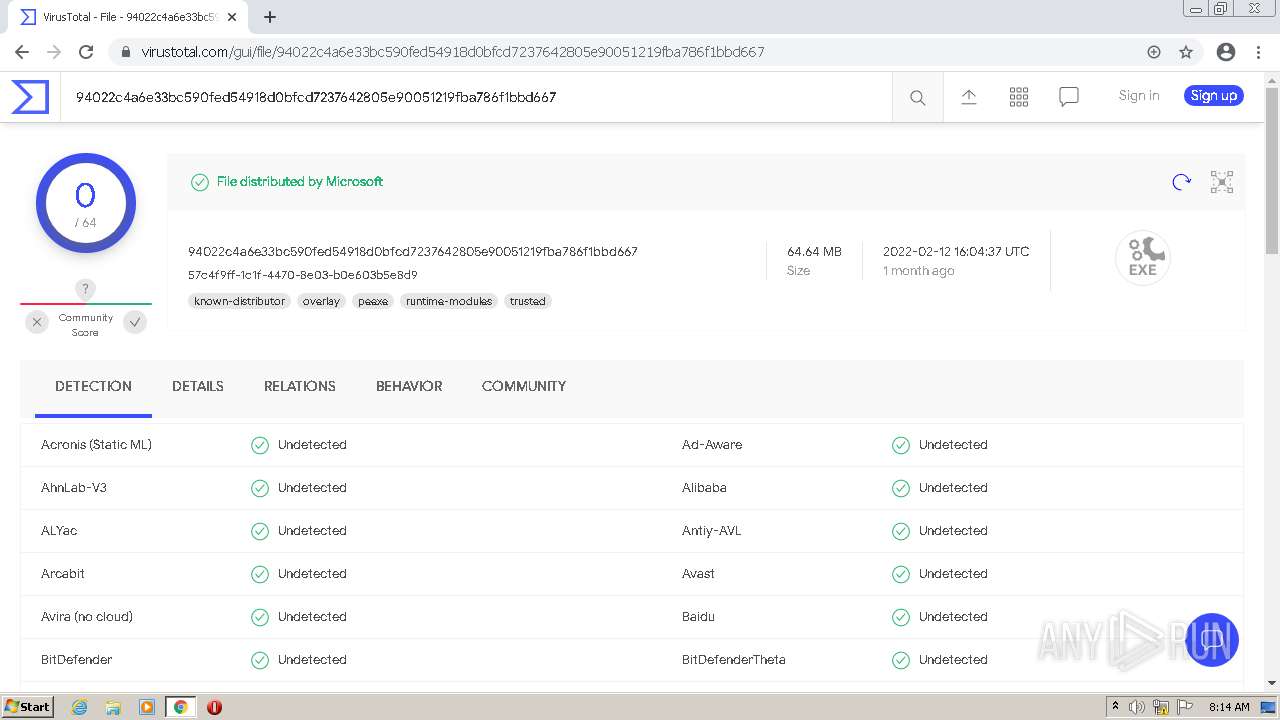
Task: Click the Chrome taskbar icon
Action: click(x=180, y=707)
